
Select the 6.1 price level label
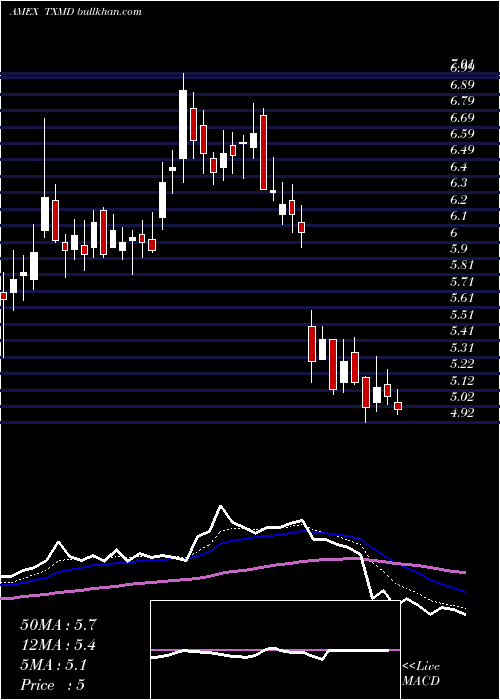458,216
